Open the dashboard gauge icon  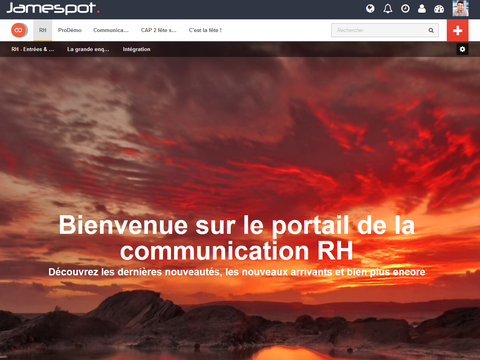(439, 9)
